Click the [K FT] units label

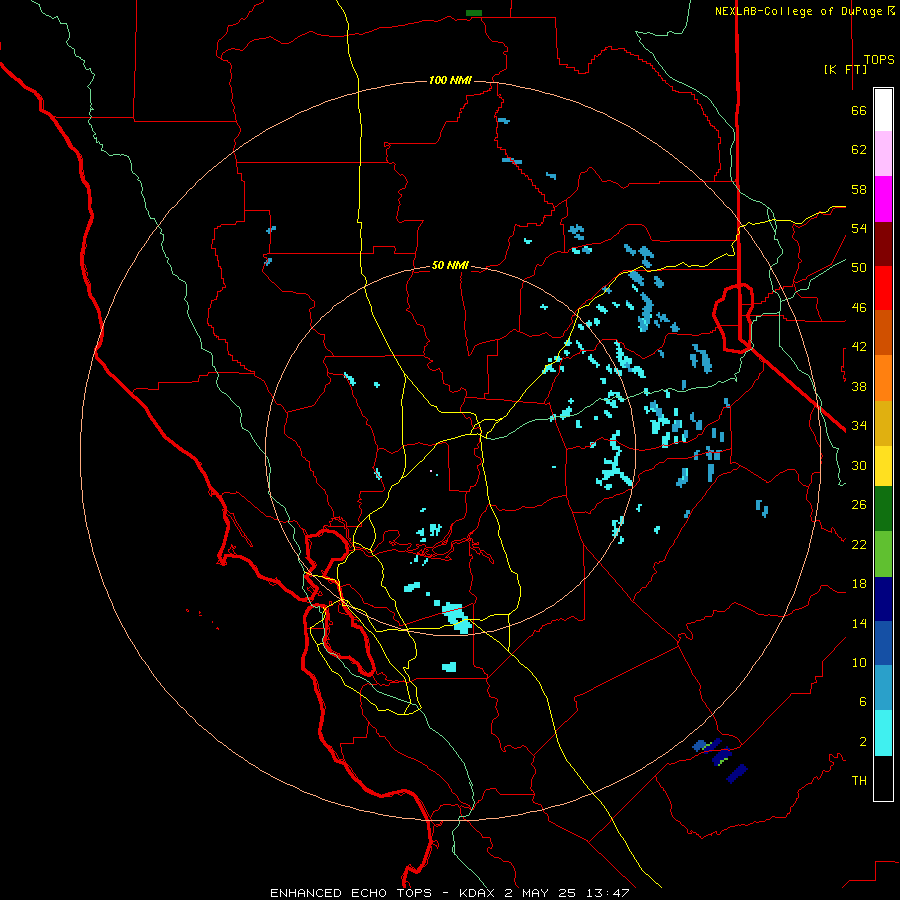click(845, 69)
